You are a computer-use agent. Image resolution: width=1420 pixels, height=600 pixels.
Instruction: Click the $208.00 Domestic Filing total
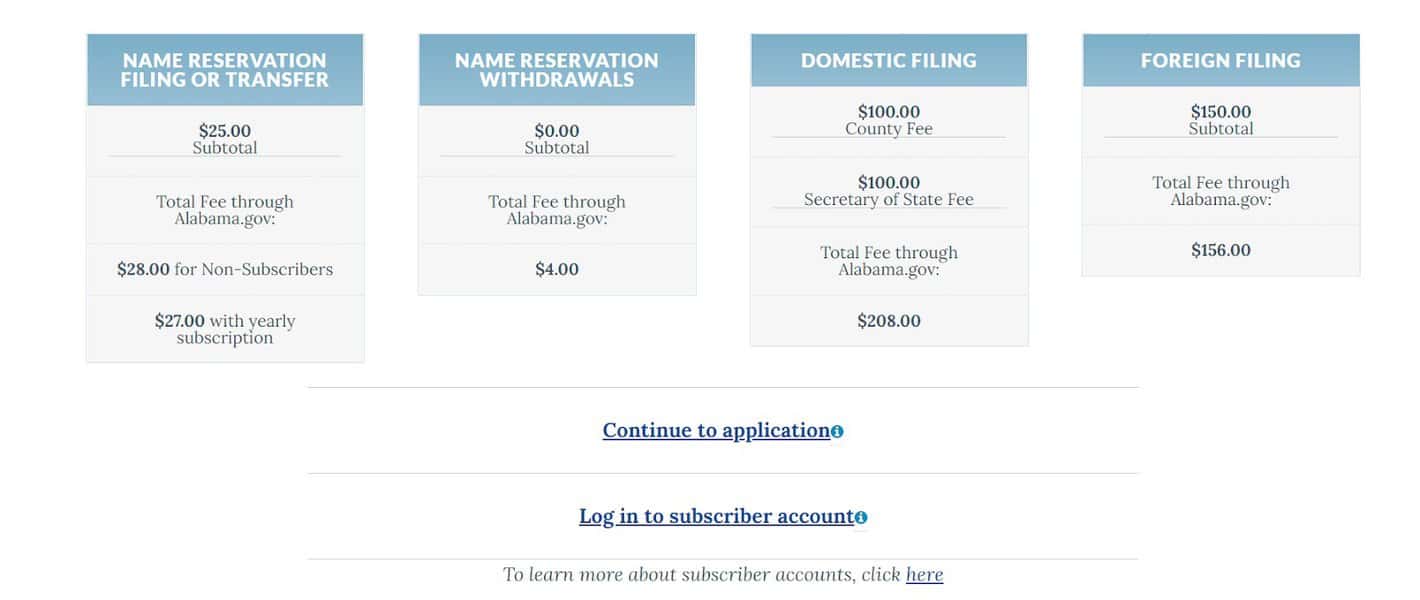click(x=889, y=321)
